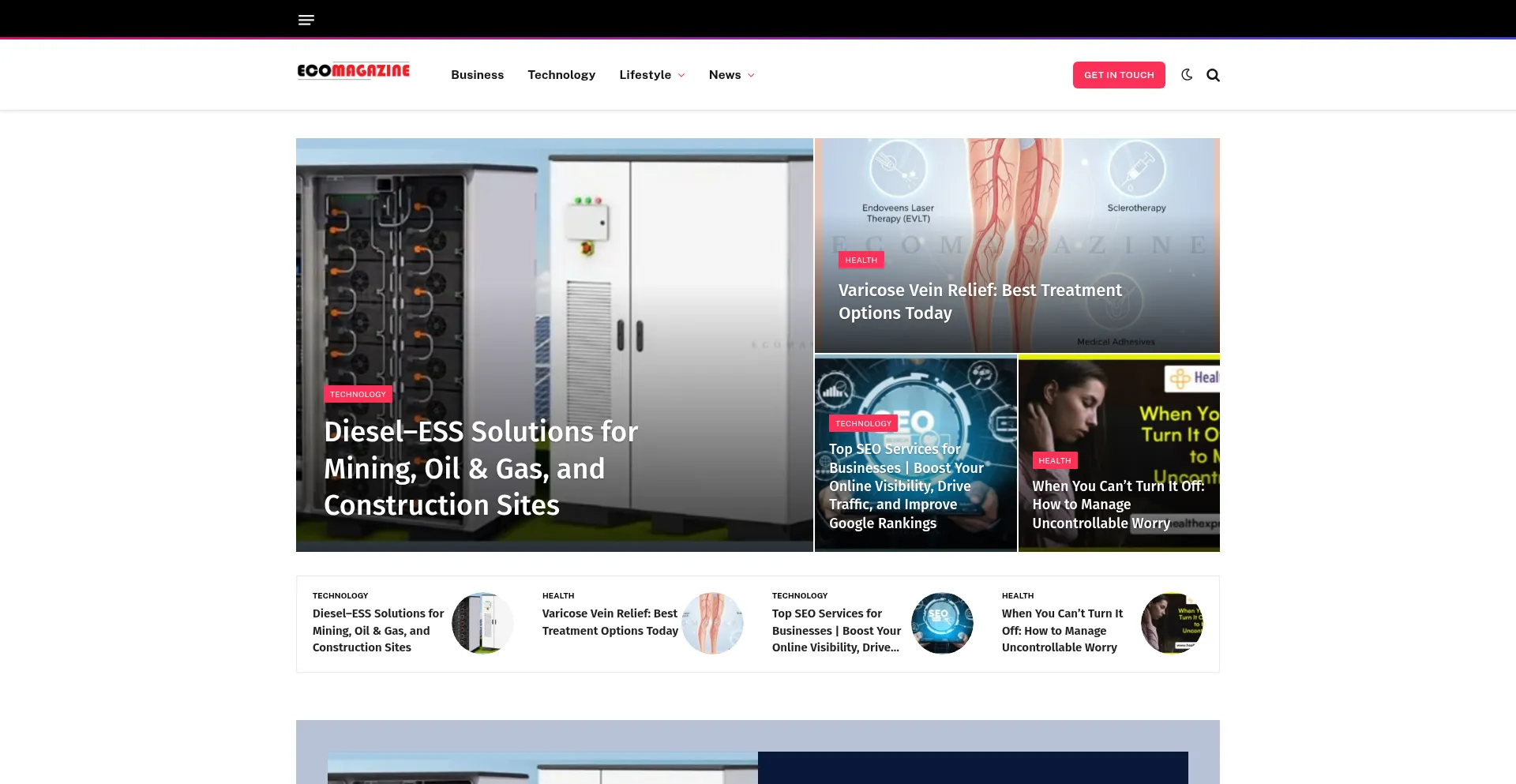Viewport: 1516px width, 784px height.
Task: Click the round SEO globe thumbnail
Action: point(942,623)
